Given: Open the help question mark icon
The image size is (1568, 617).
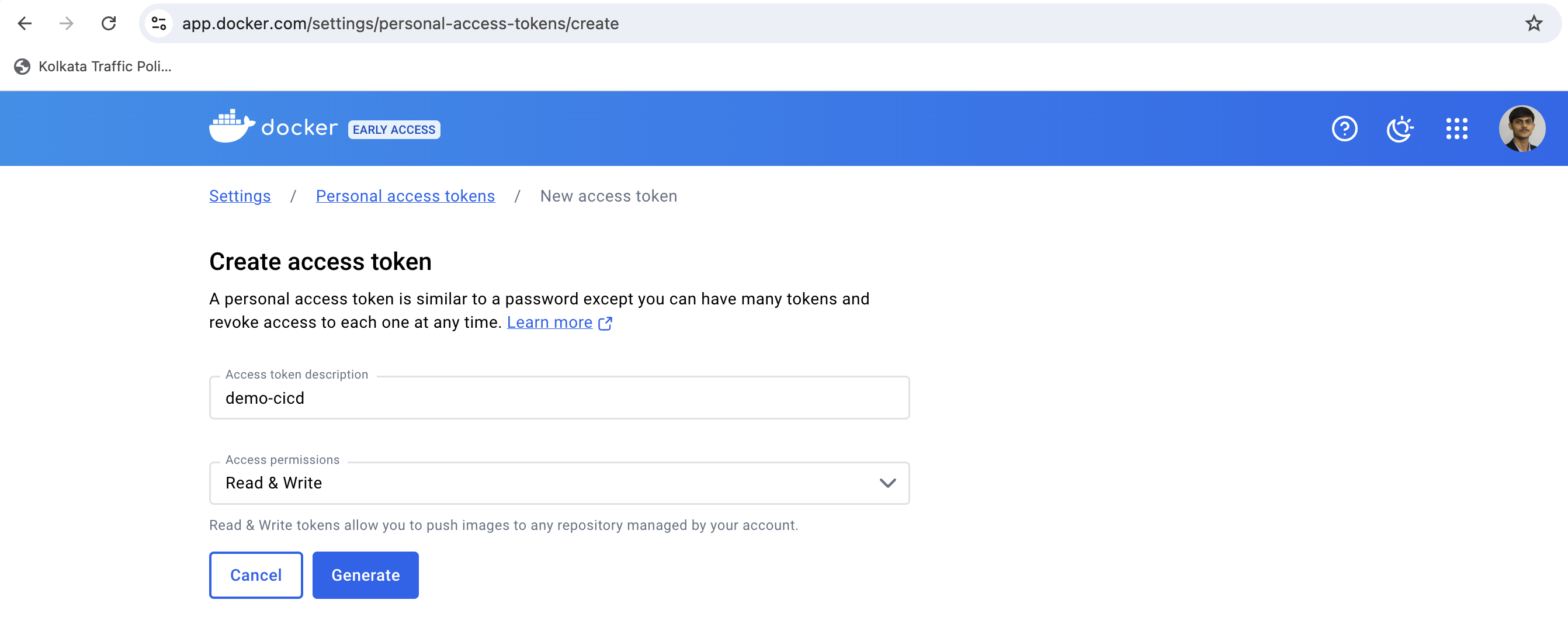Looking at the screenshot, I should tap(1344, 129).
